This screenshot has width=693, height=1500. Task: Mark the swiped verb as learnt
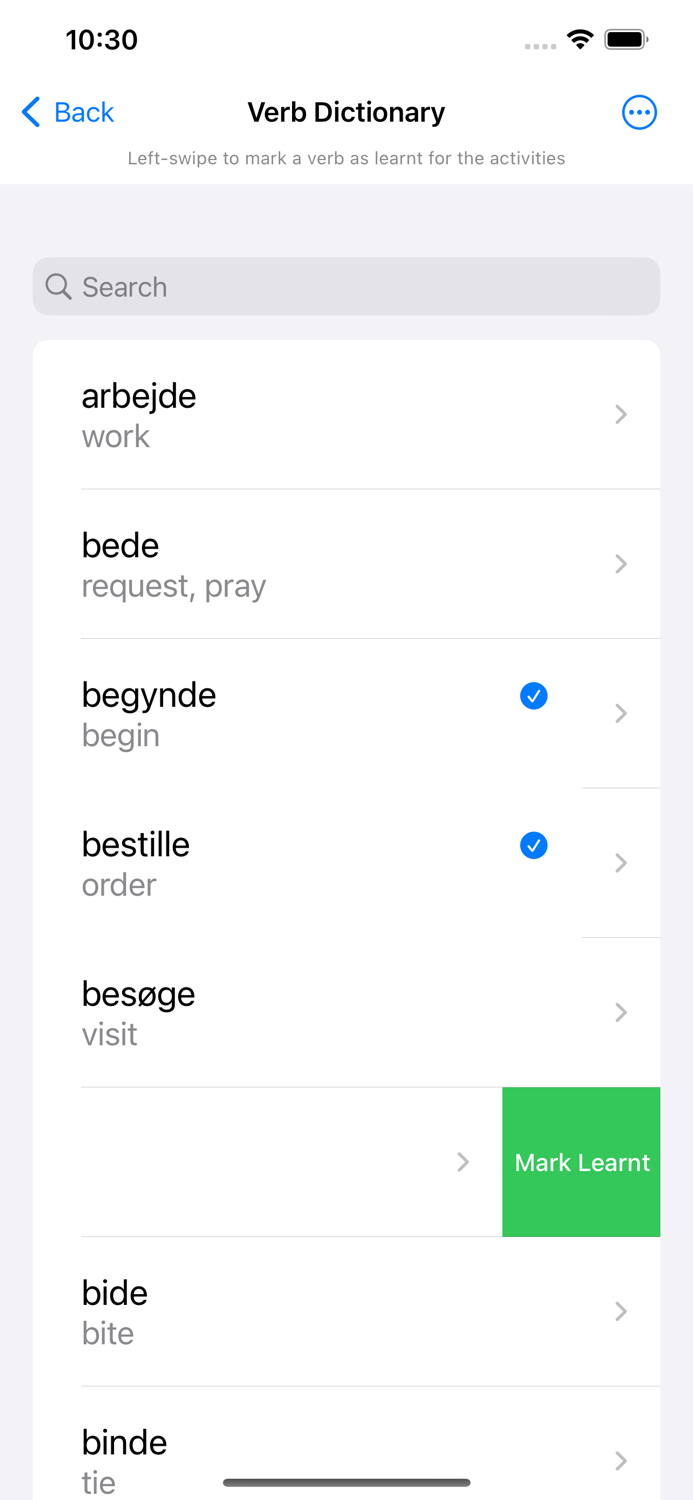[581, 1162]
